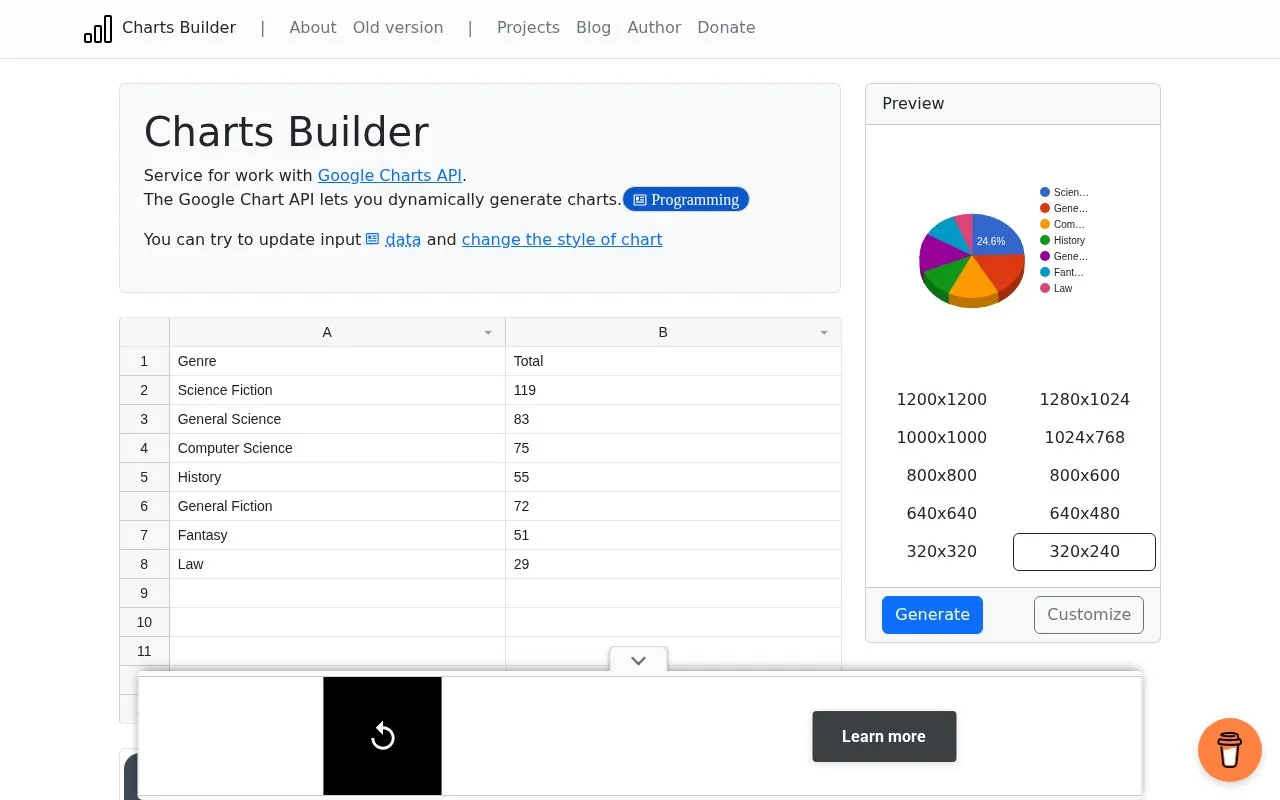
Task: Click the blue Science Fiction pie slice
Action: click(996, 236)
